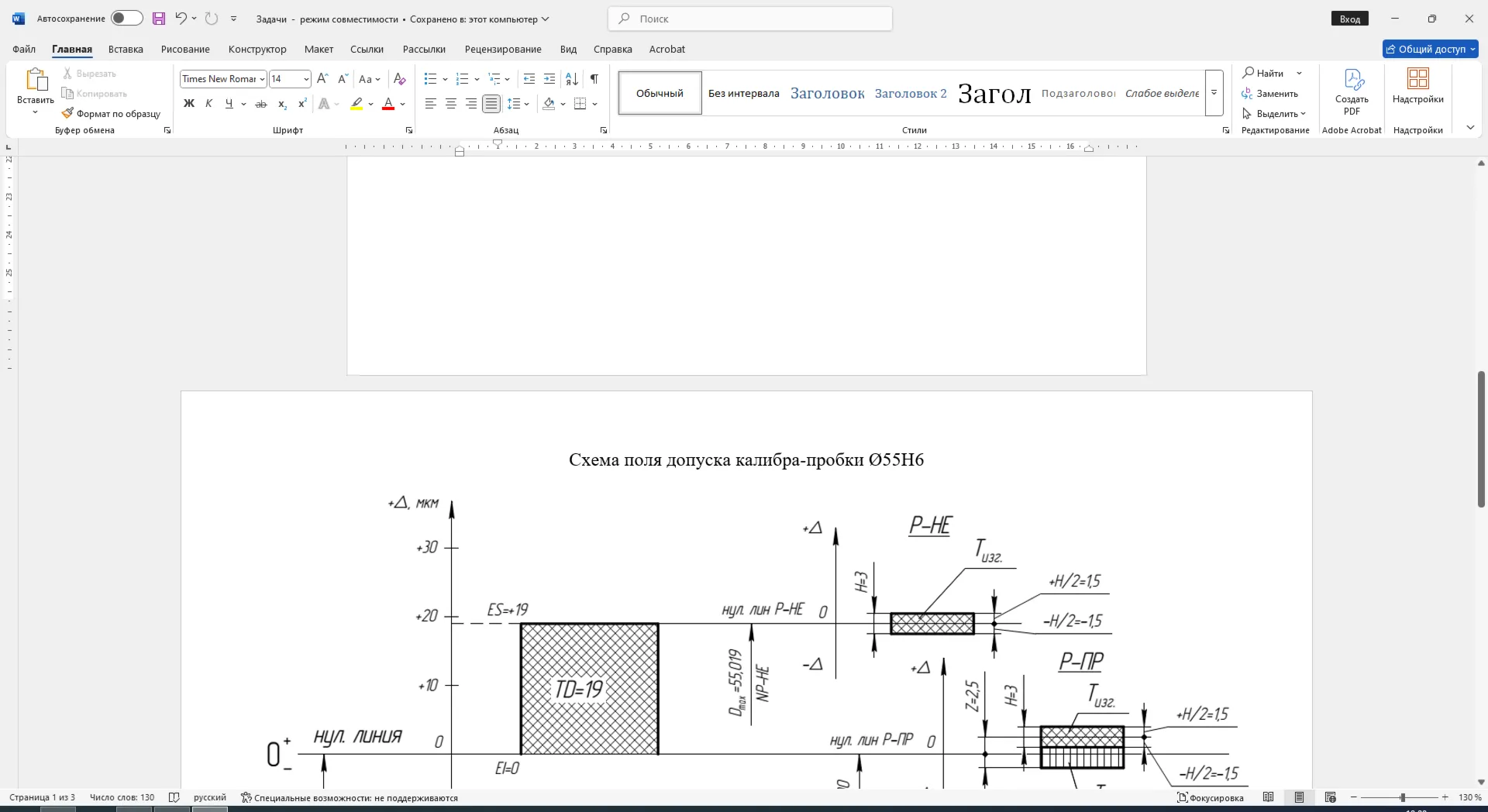Open the Выделить selection dropdown
The height and width of the screenshot is (812, 1488).
tap(1273, 113)
